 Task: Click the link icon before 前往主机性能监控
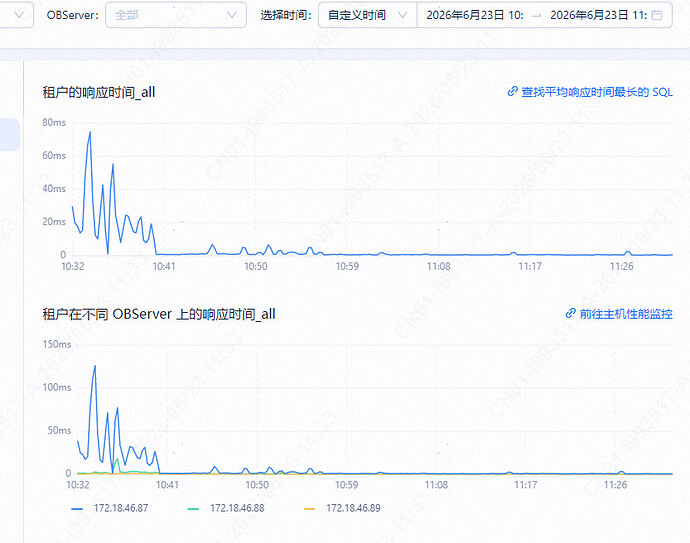tap(570, 313)
